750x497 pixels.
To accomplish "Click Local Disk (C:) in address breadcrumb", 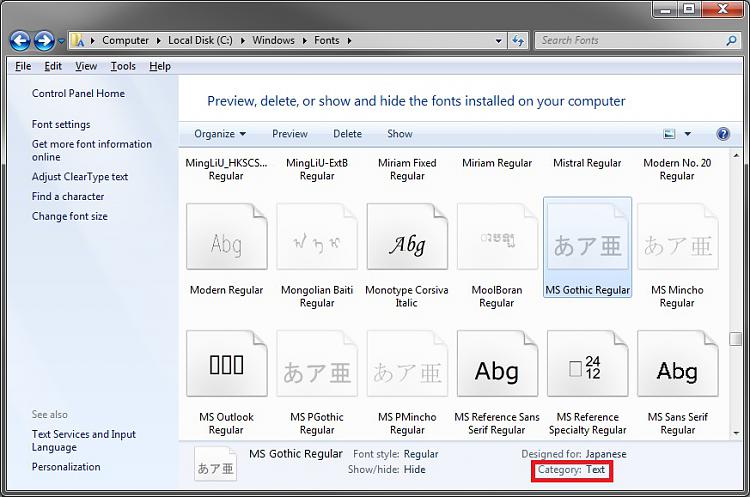I will [200, 41].
